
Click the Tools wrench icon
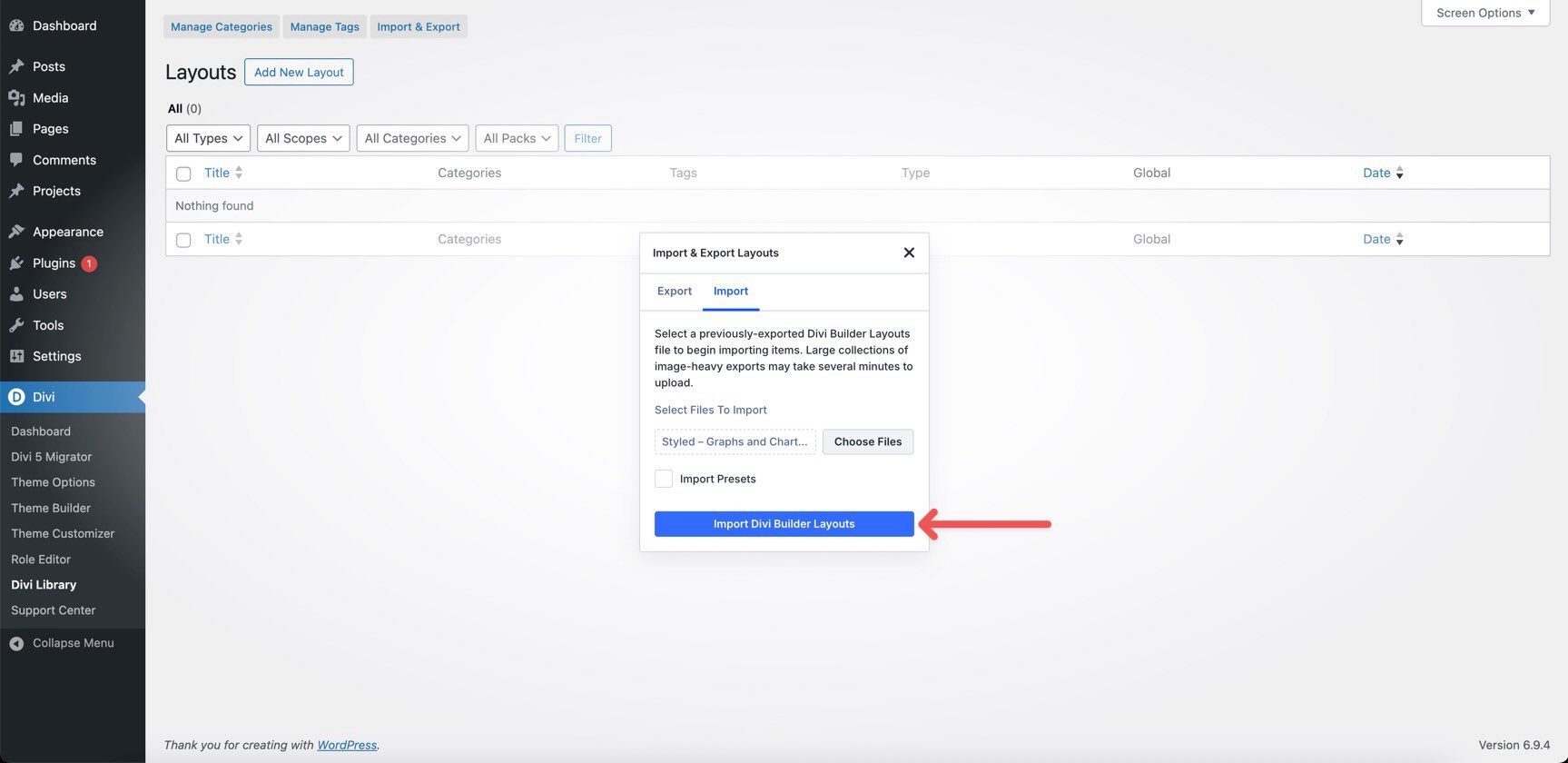(16, 325)
